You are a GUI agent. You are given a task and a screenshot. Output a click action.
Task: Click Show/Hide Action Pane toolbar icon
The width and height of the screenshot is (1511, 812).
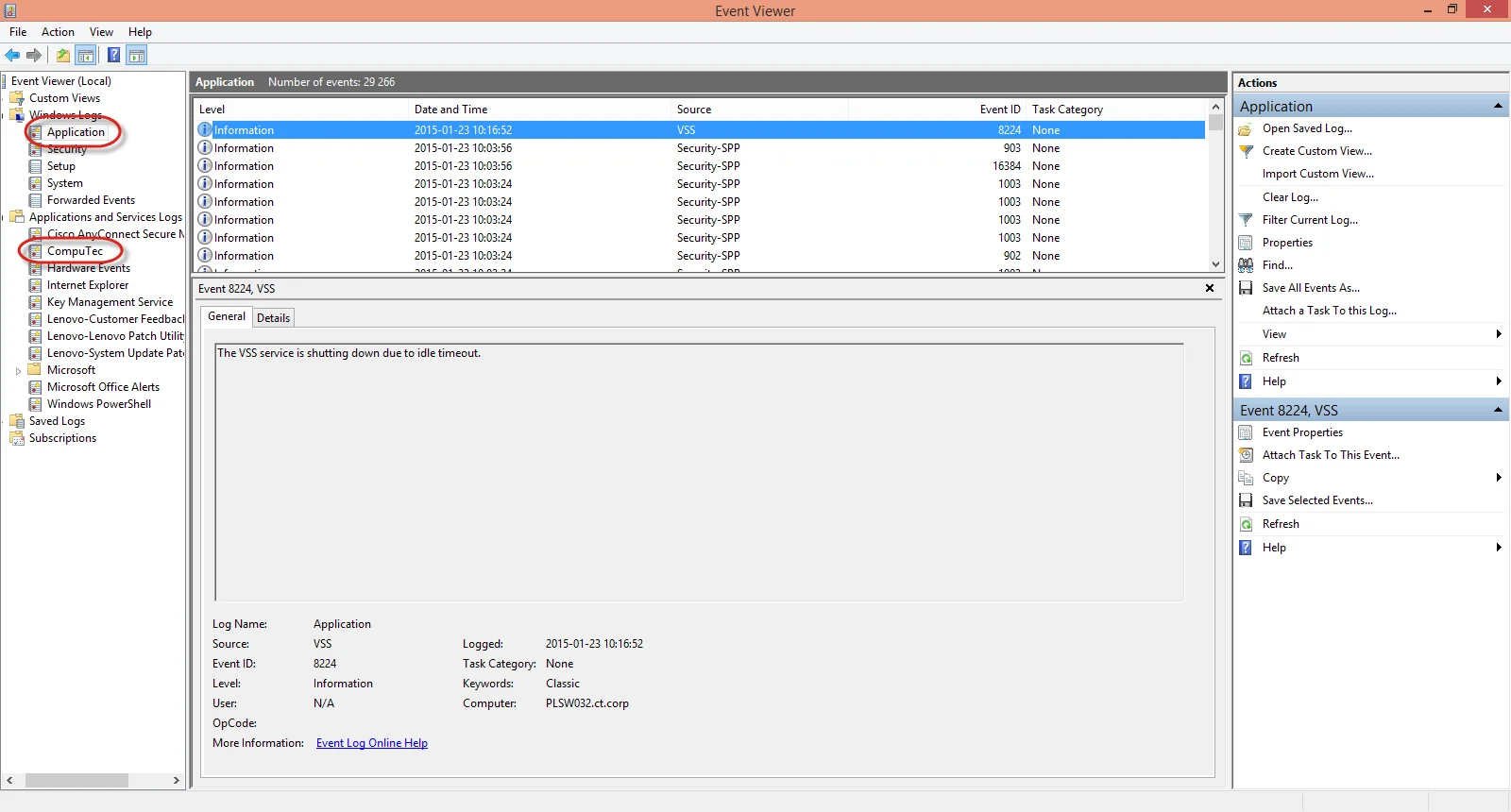137,56
